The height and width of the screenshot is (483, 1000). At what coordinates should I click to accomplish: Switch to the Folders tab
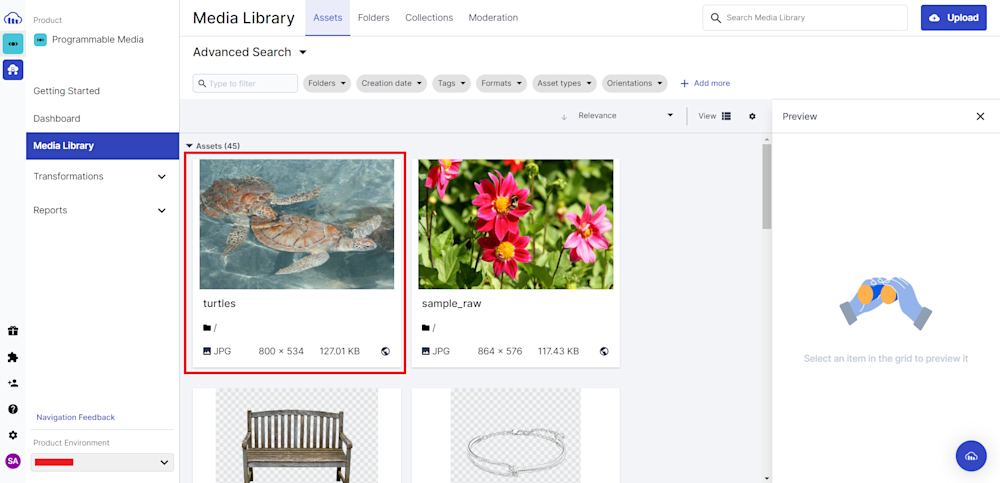pos(374,18)
